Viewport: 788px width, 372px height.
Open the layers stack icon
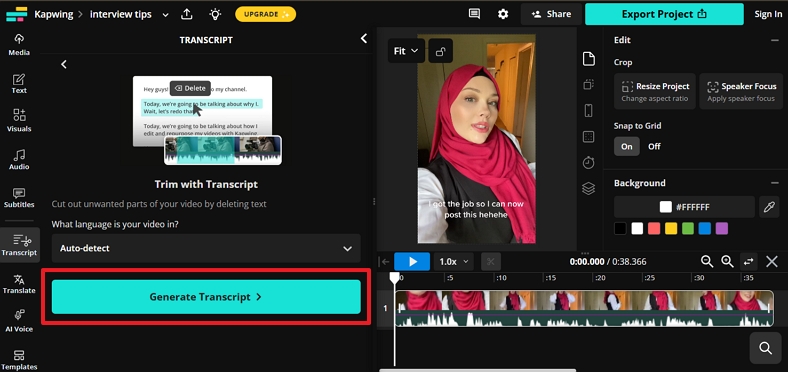[x=588, y=189]
